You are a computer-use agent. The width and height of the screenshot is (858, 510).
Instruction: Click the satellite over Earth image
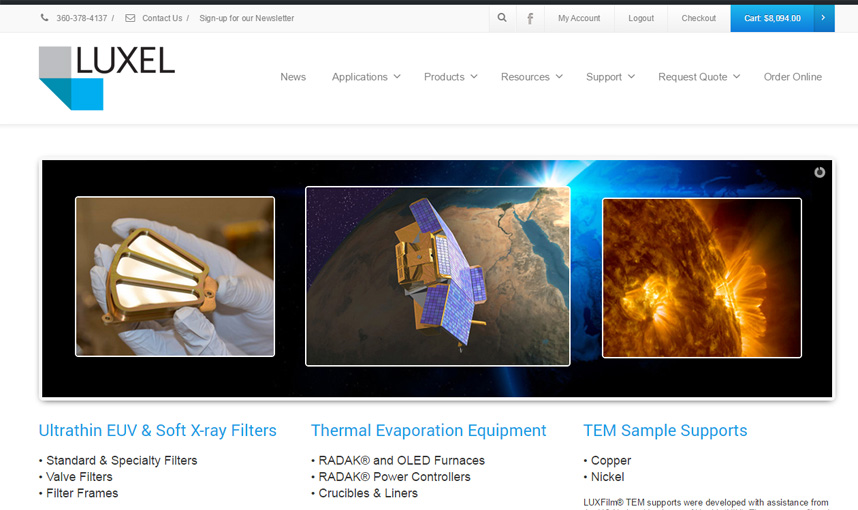[438, 276]
